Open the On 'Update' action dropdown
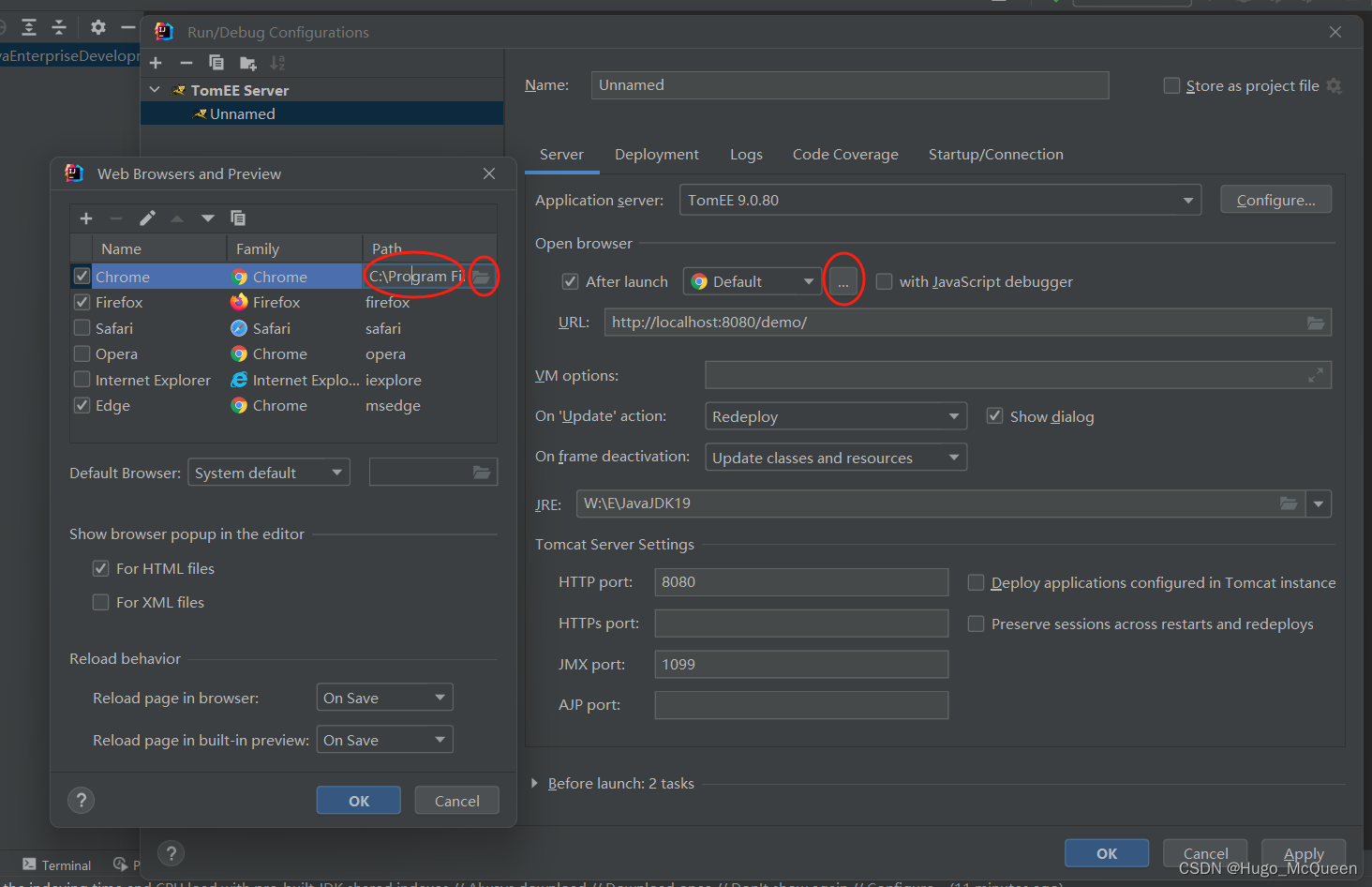 (835, 416)
